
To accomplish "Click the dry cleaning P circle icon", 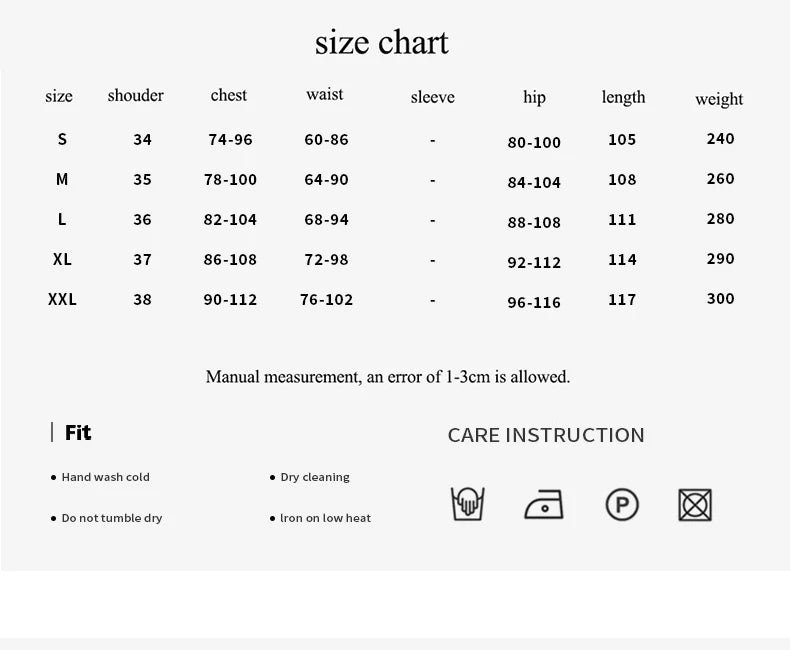I will point(622,504).
